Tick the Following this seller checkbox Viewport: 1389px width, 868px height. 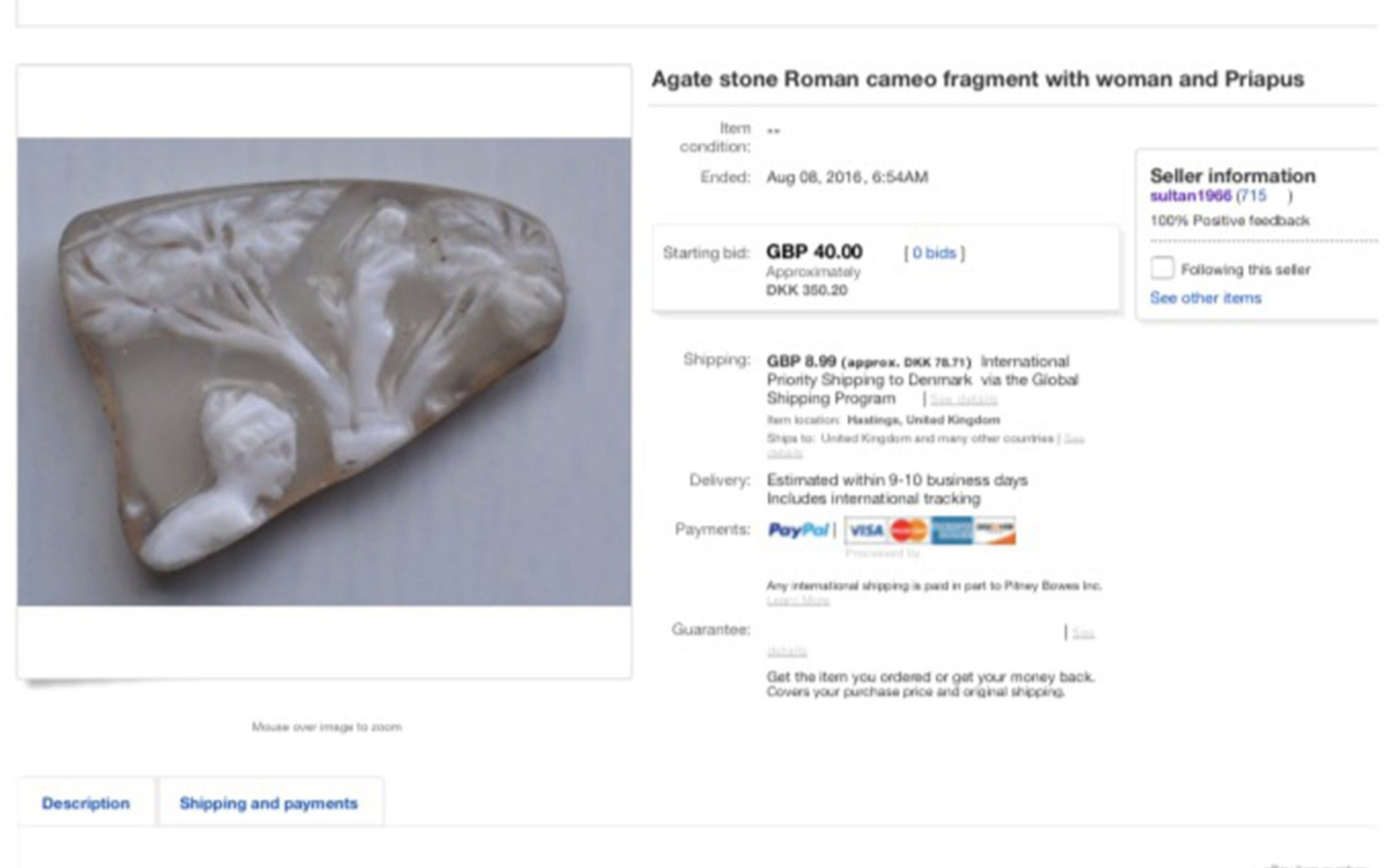tap(1162, 268)
